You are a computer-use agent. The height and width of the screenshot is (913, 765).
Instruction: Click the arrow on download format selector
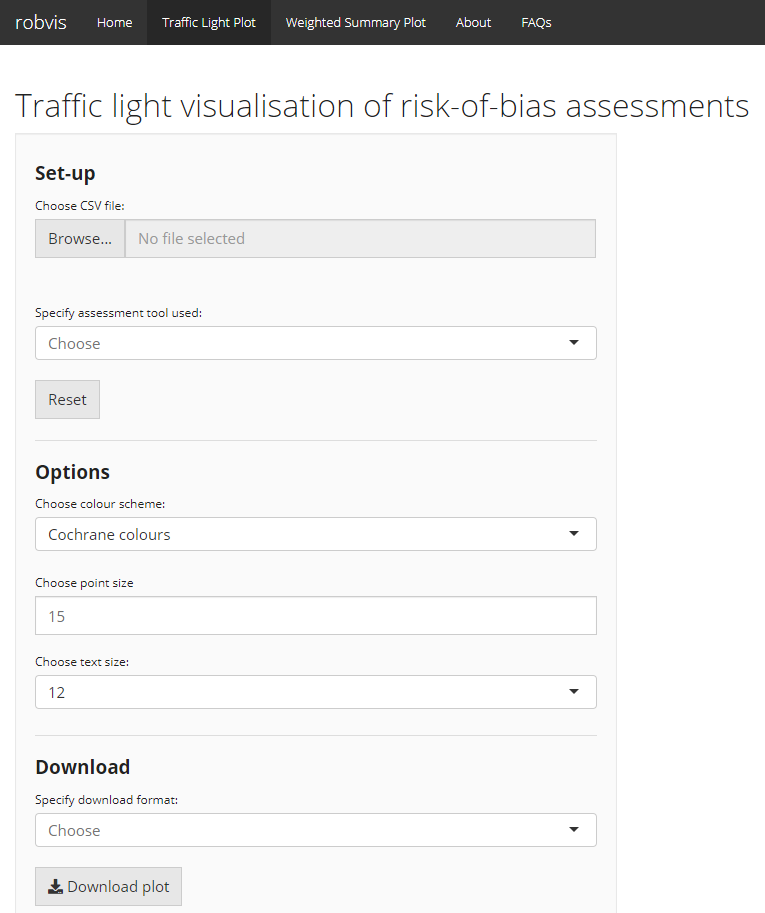click(574, 830)
